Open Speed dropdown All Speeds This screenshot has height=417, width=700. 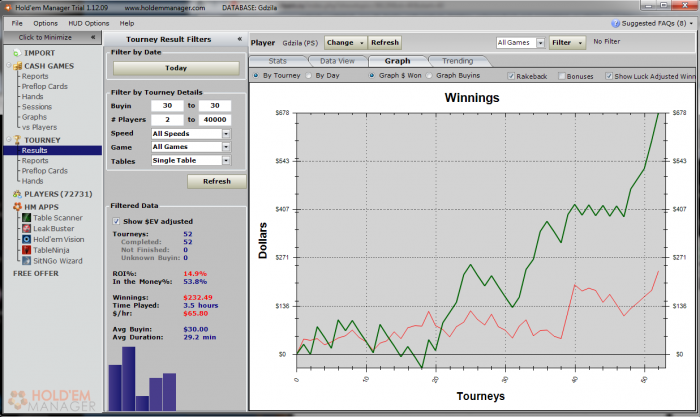click(x=191, y=133)
